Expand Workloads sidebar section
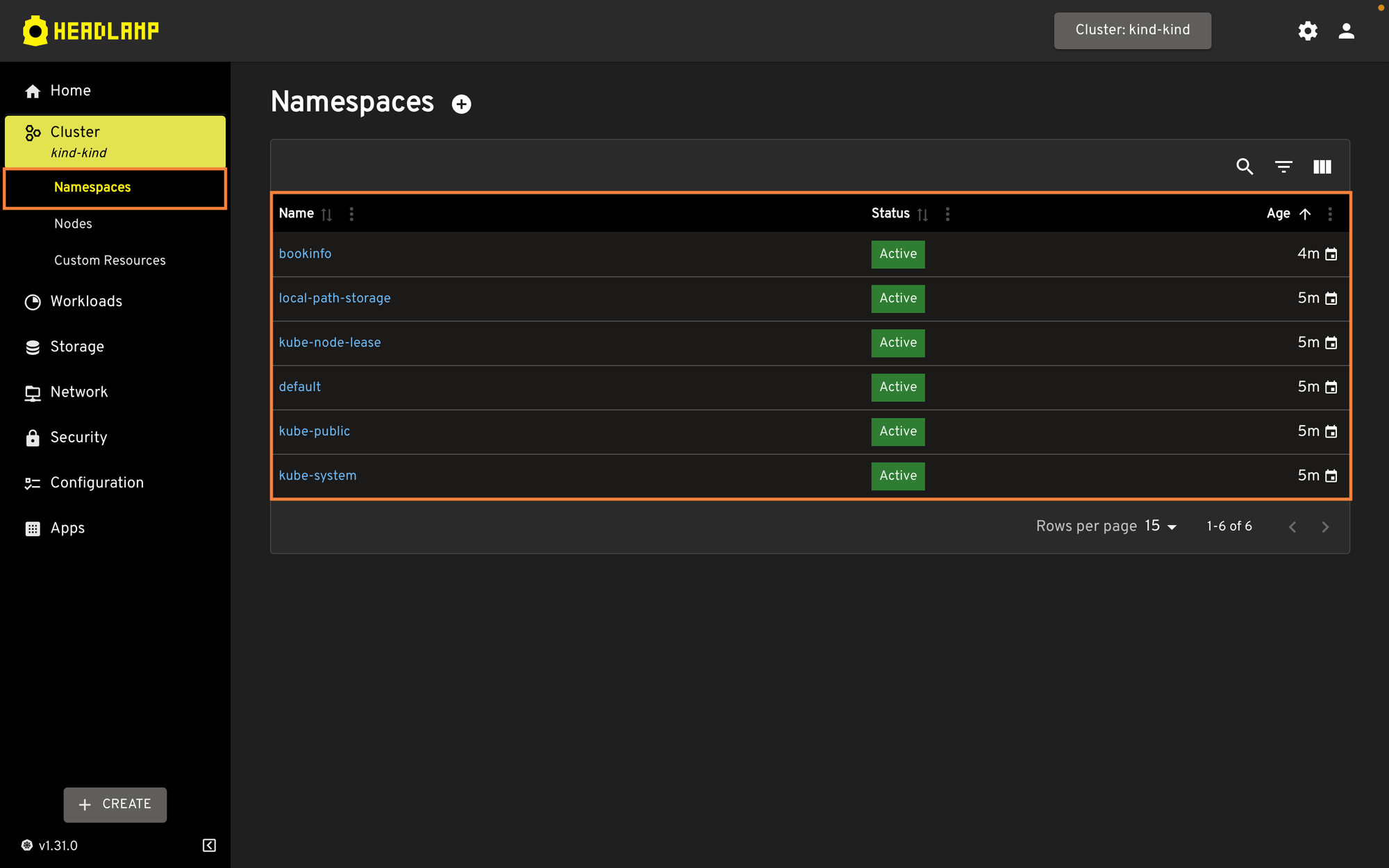Viewport: 1389px width, 868px height. pos(115,301)
